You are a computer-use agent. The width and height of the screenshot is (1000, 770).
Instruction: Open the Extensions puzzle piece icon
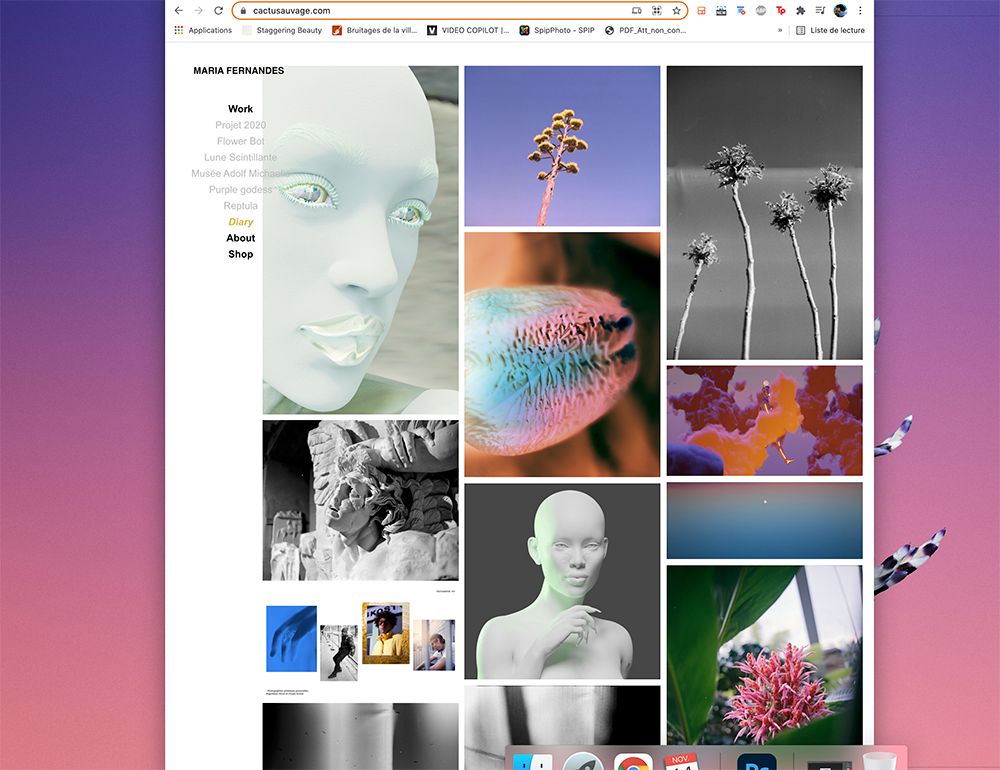tap(800, 11)
